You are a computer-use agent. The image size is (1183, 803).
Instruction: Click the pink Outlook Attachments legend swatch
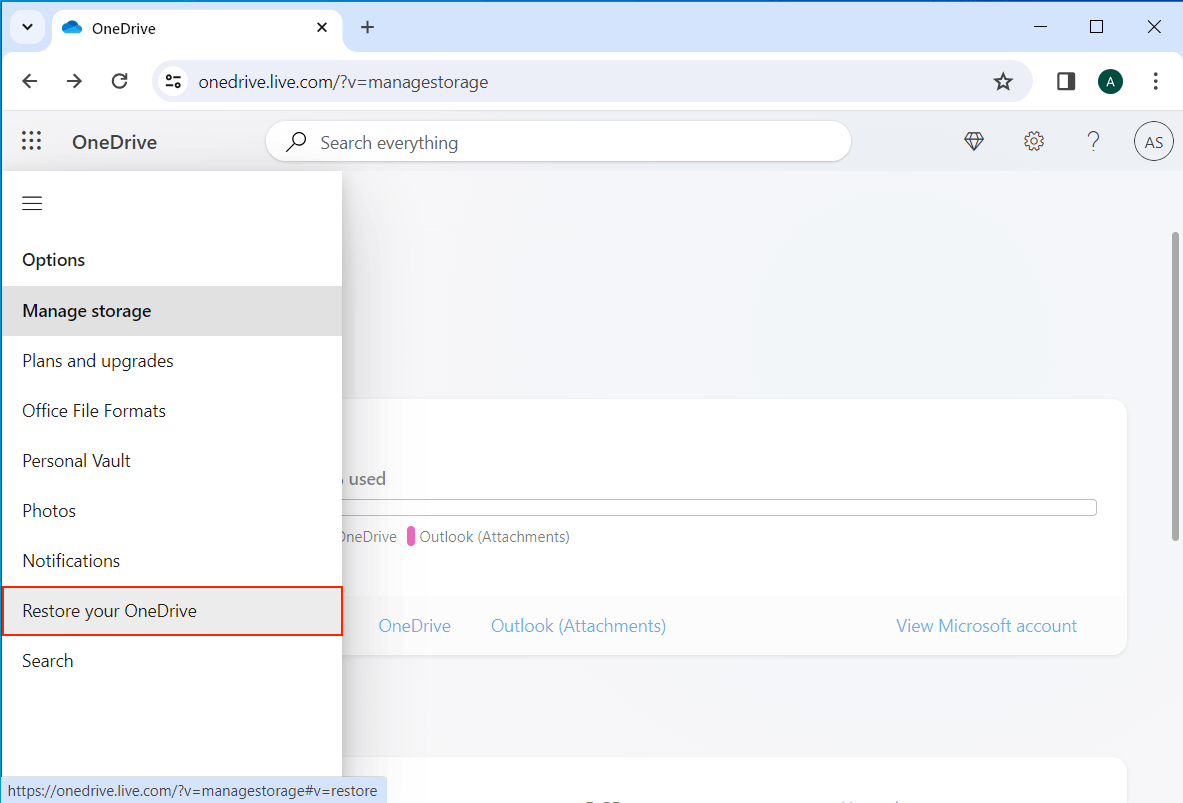(410, 537)
